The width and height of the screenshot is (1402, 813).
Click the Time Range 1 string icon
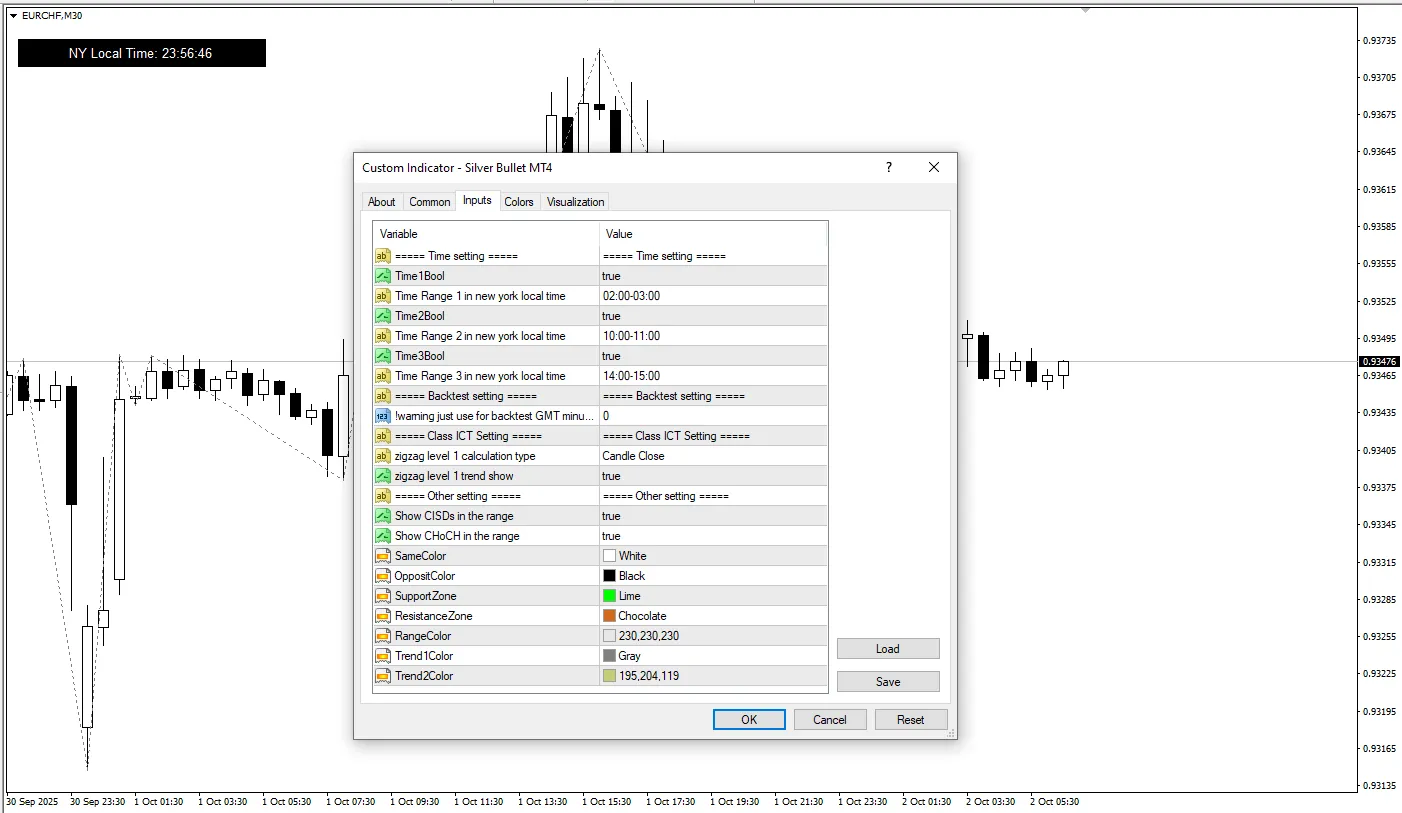382,296
